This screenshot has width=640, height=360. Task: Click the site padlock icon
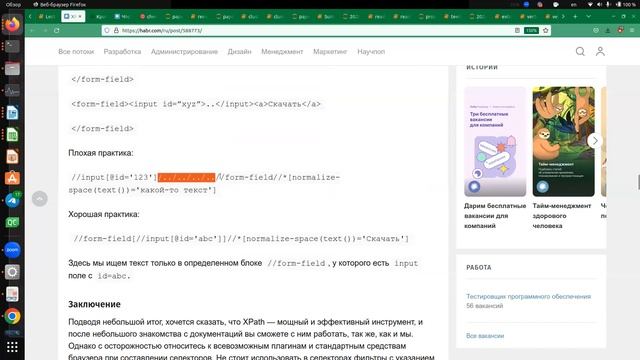pyautogui.click(x=116, y=31)
